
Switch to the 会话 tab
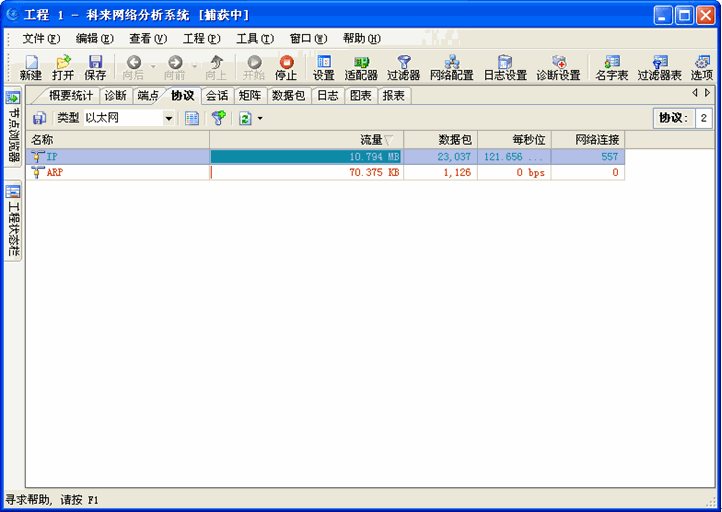[217, 96]
